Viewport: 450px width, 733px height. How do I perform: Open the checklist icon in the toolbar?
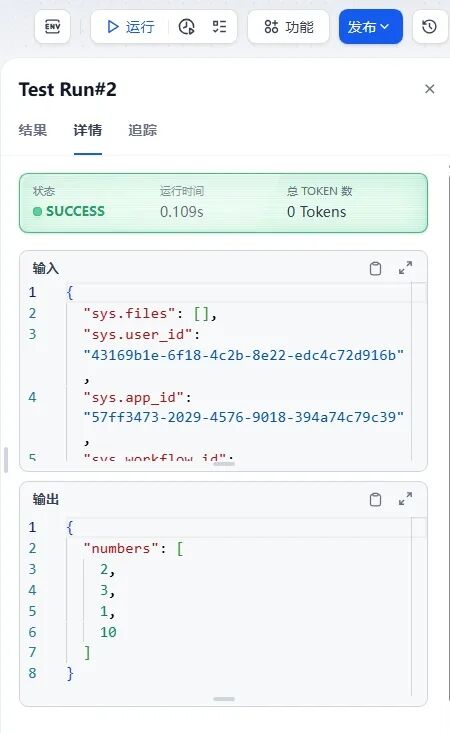click(x=219, y=27)
